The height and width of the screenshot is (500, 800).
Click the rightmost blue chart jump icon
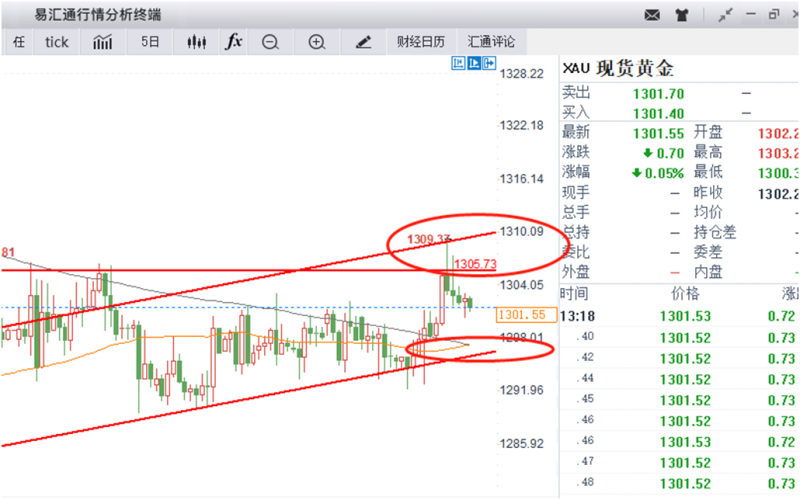click(489, 63)
